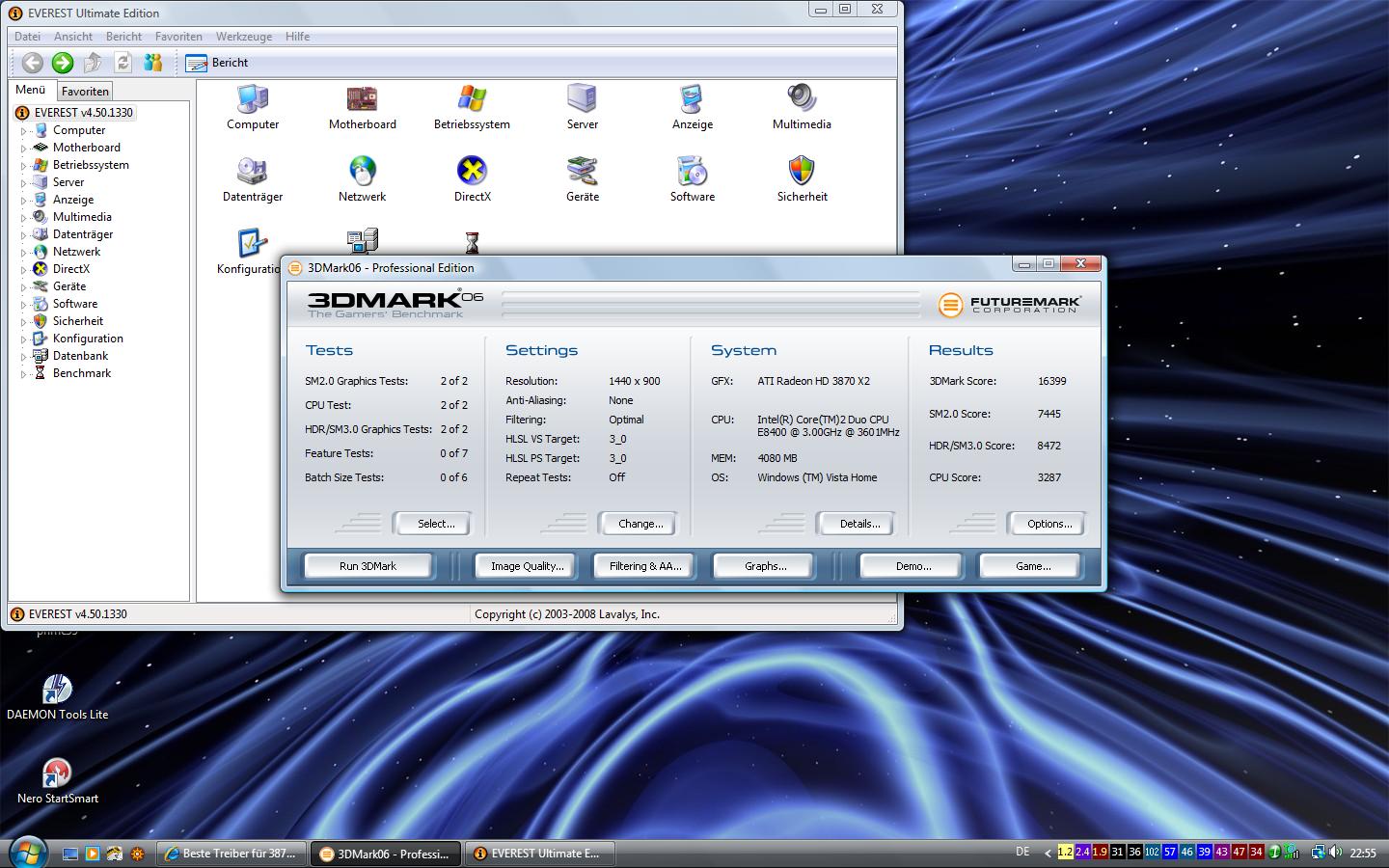1389x868 pixels.
Task: Expand the Software tree node
Action: pyautogui.click(x=24, y=305)
